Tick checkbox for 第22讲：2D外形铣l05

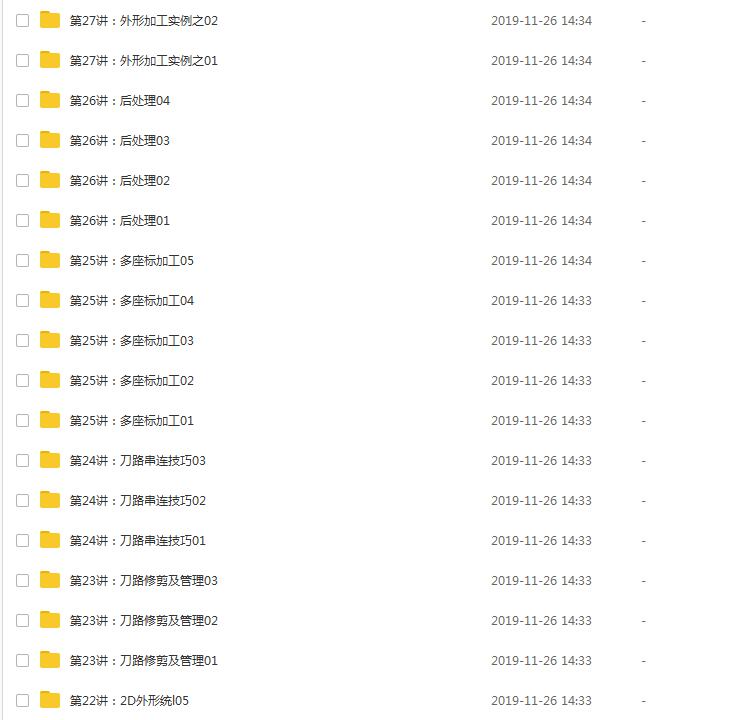(x=22, y=701)
